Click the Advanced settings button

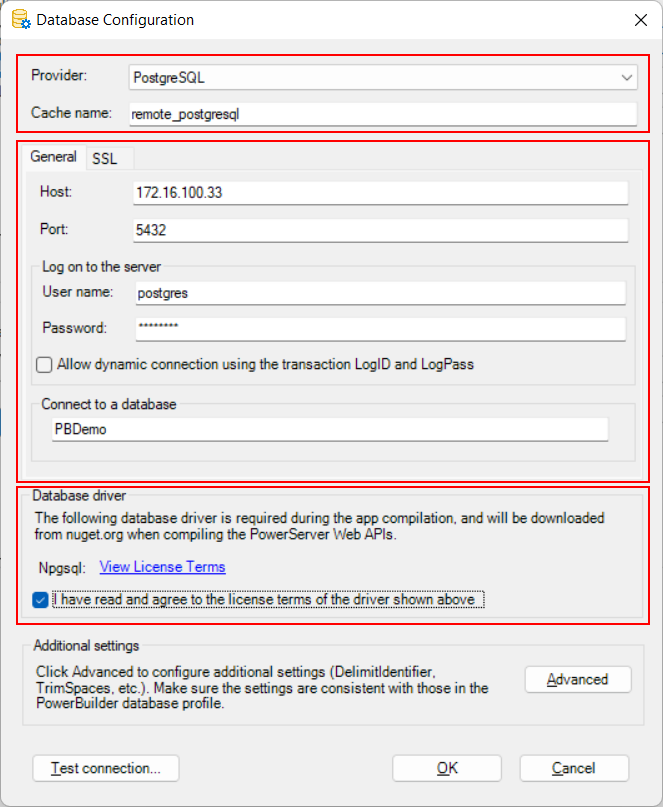[578, 680]
